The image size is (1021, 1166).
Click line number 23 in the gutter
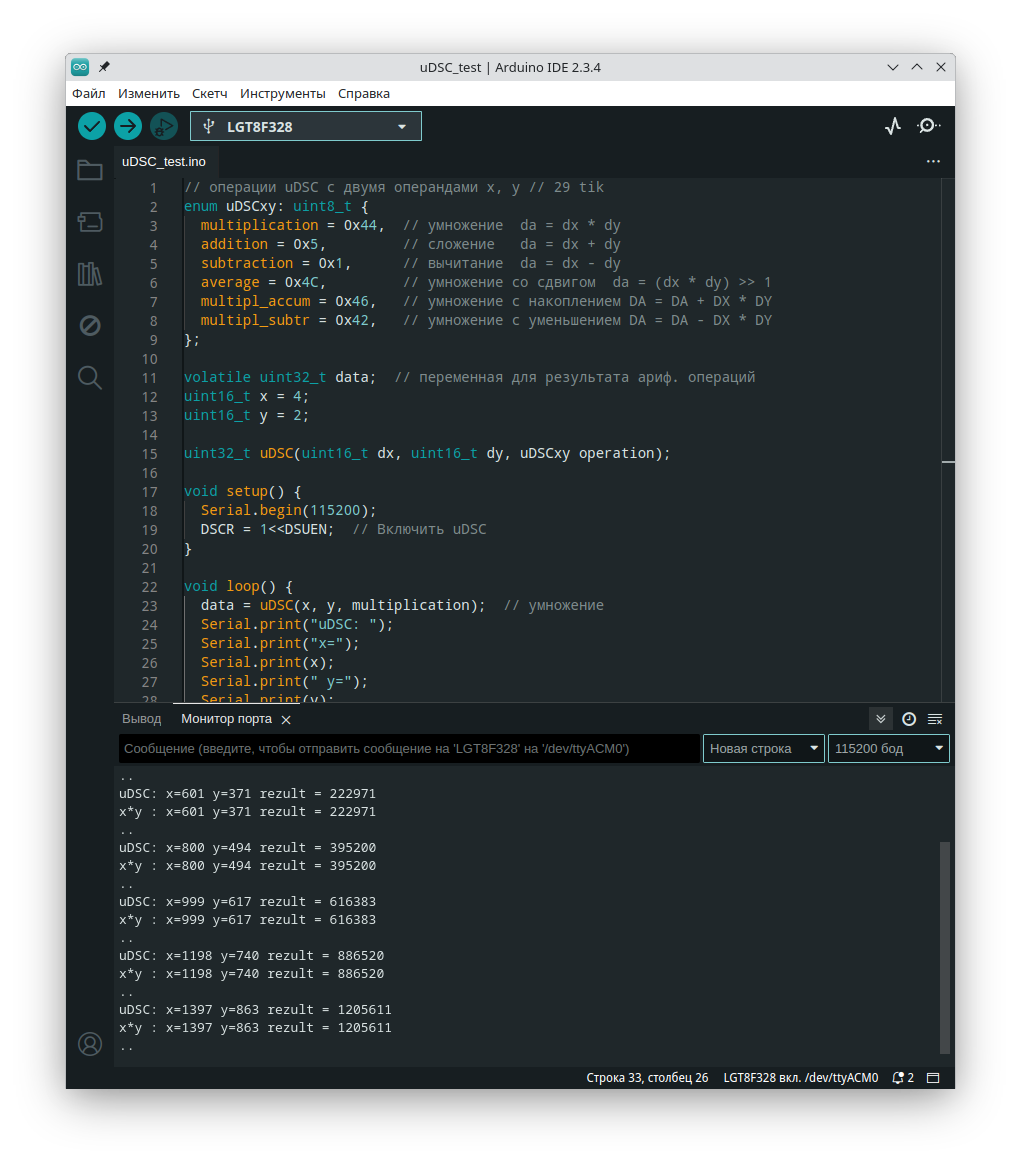(x=149, y=605)
